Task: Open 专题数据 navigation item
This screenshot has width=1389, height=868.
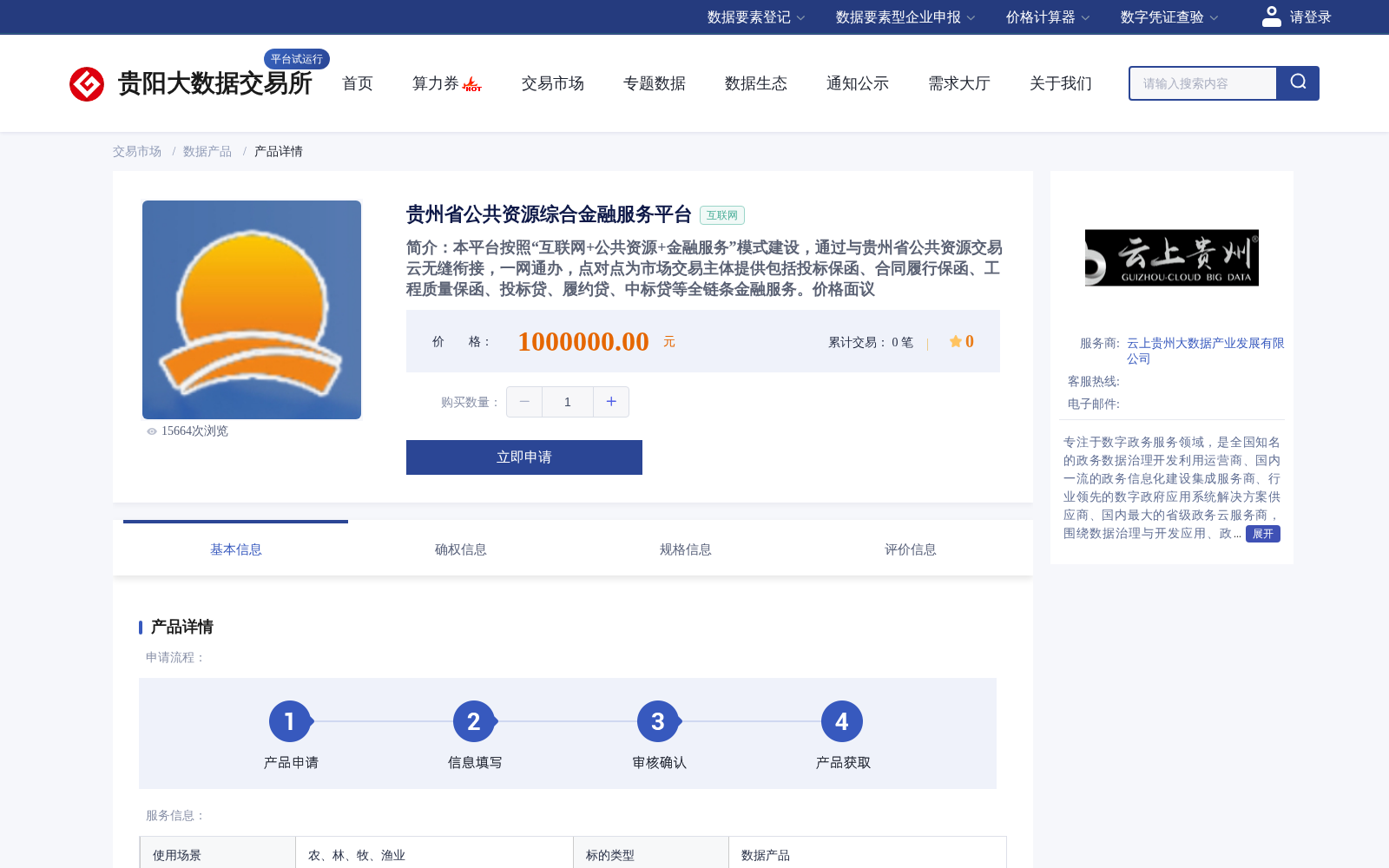Action: coord(655,83)
